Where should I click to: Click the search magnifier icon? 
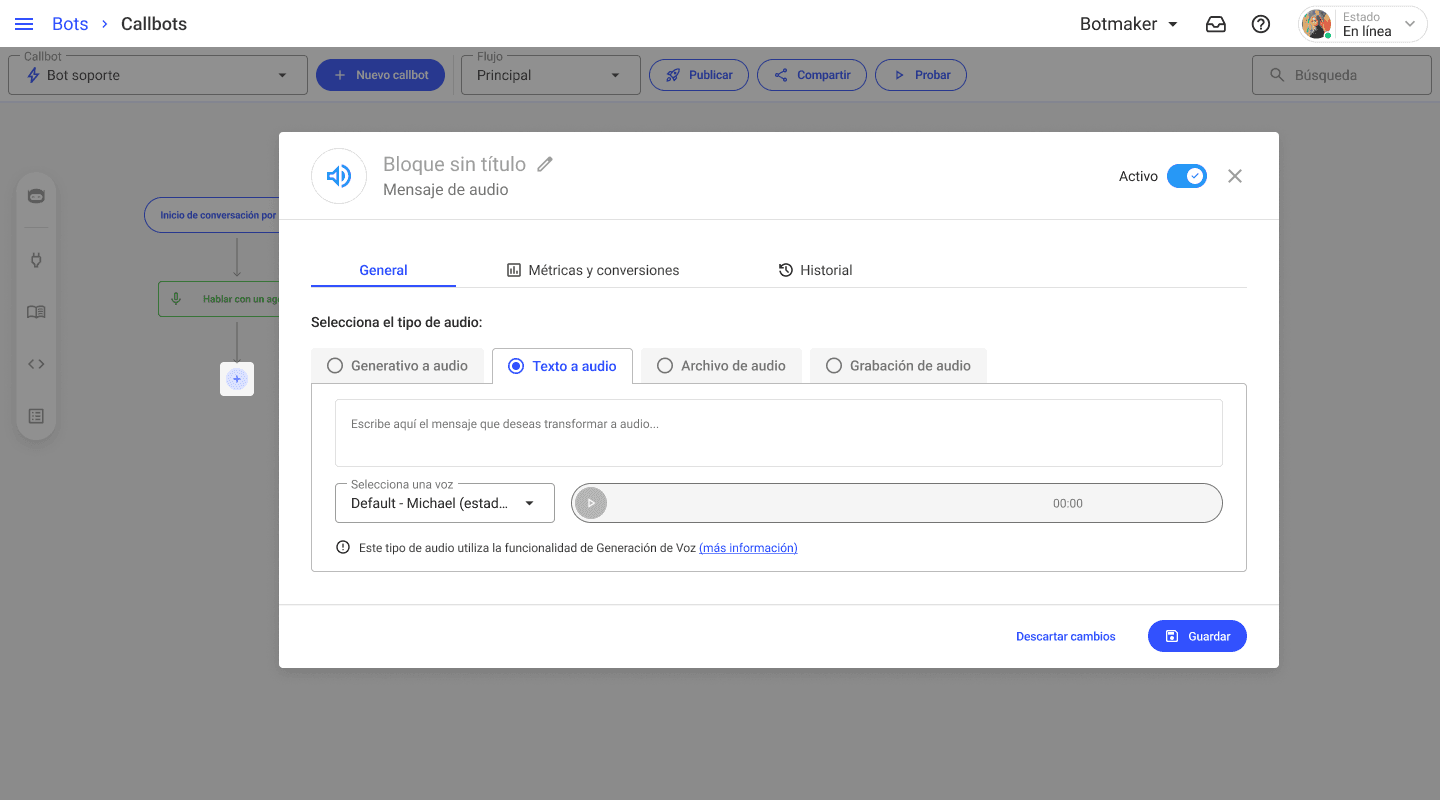click(x=1276, y=75)
